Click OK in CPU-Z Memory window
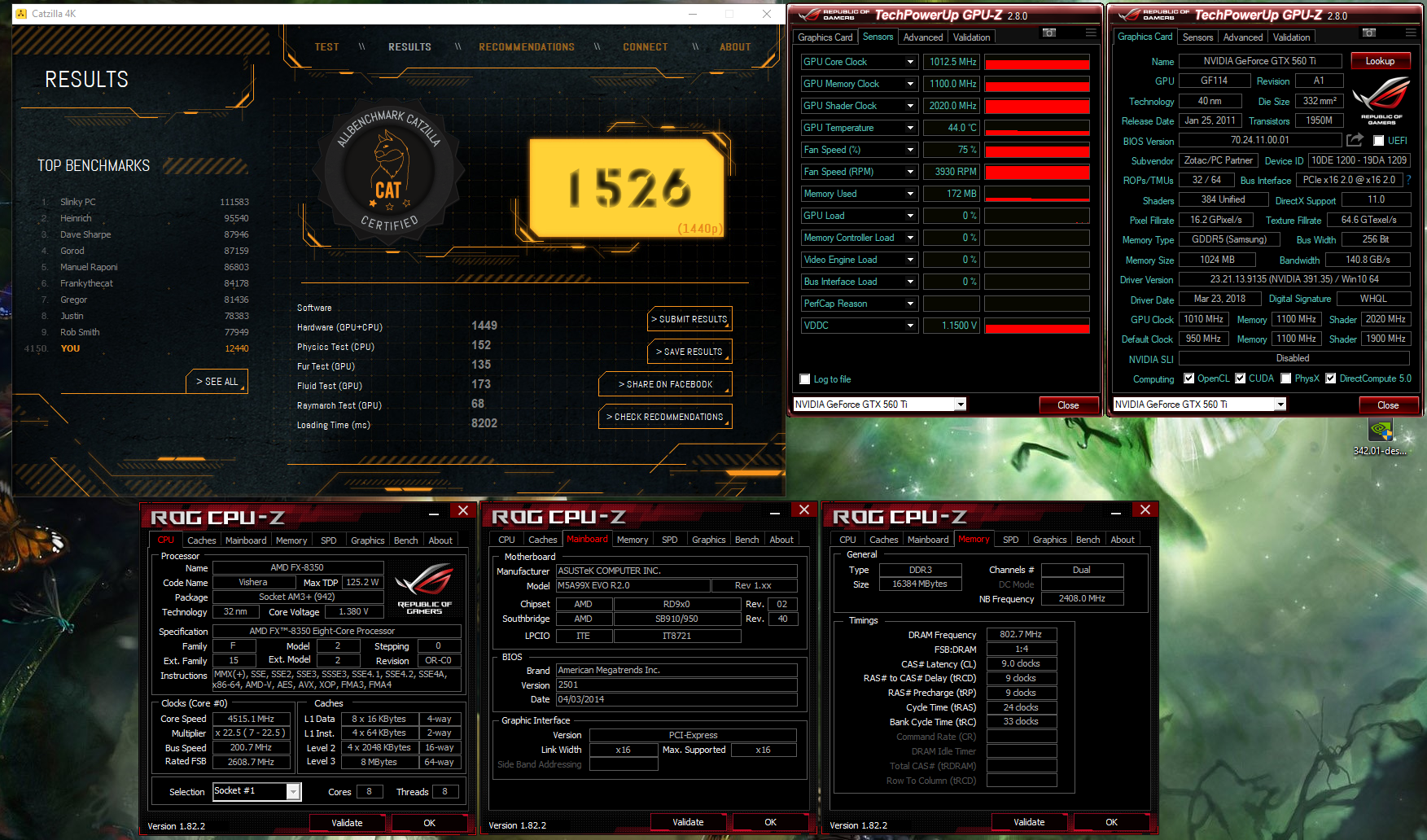Viewport: 1427px width, 840px height. tap(1111, 822)
